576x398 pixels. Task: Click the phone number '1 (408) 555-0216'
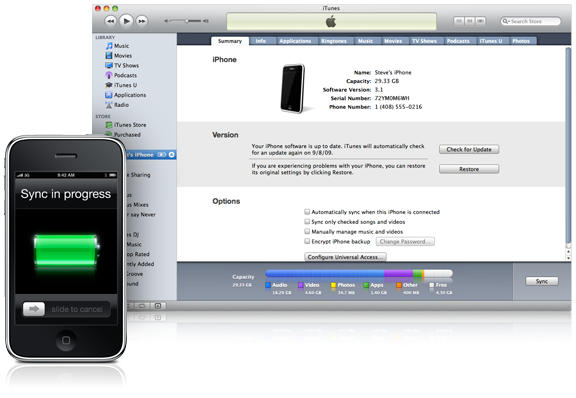398,107
